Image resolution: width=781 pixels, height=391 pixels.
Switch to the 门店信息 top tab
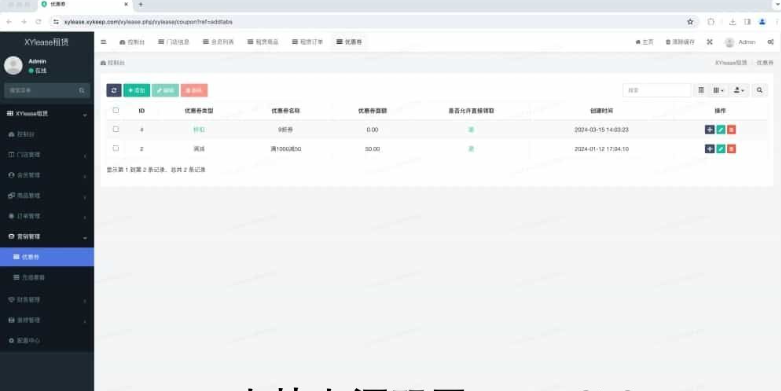(174, 42)
